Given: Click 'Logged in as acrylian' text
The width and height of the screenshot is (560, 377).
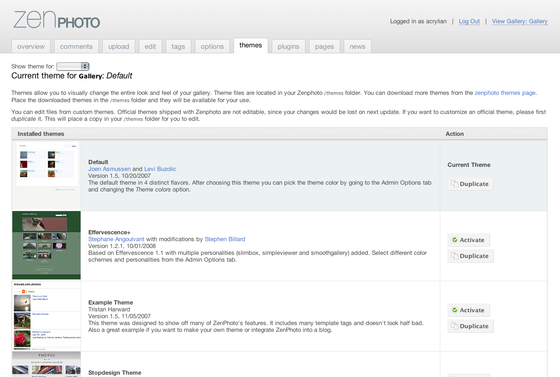Looking at the screenshot, I should click(x=418, y=21).
